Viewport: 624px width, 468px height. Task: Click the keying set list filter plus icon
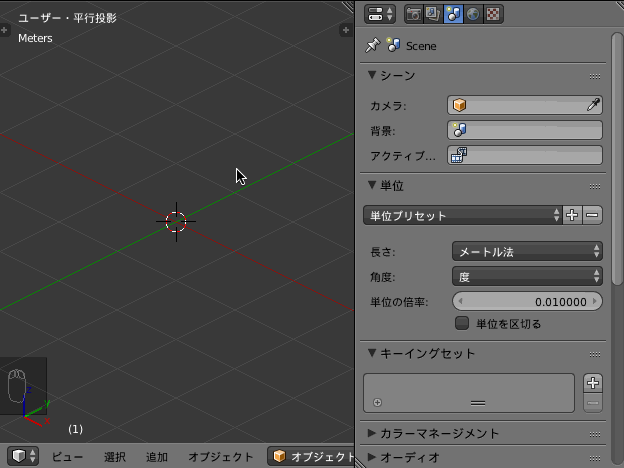pos(377,402)
